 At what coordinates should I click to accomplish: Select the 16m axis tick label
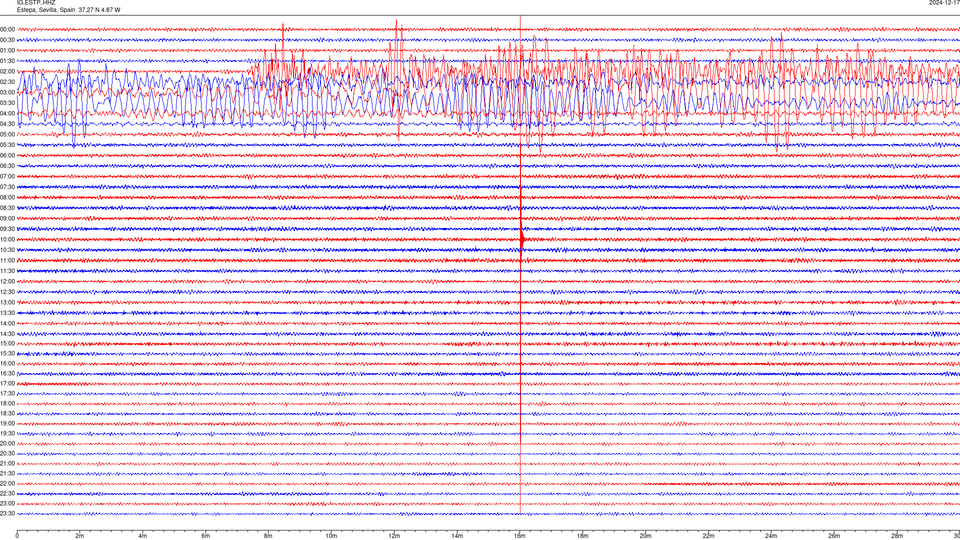[520, 536]
